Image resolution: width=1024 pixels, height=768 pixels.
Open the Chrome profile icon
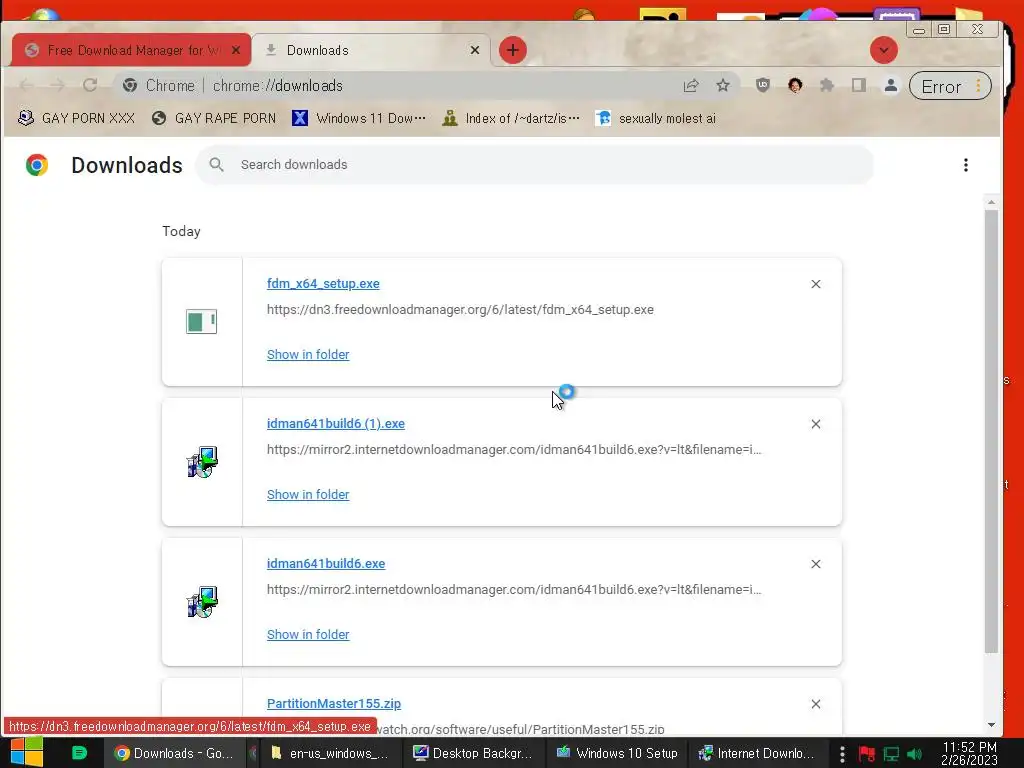click(x=891, y=86)
